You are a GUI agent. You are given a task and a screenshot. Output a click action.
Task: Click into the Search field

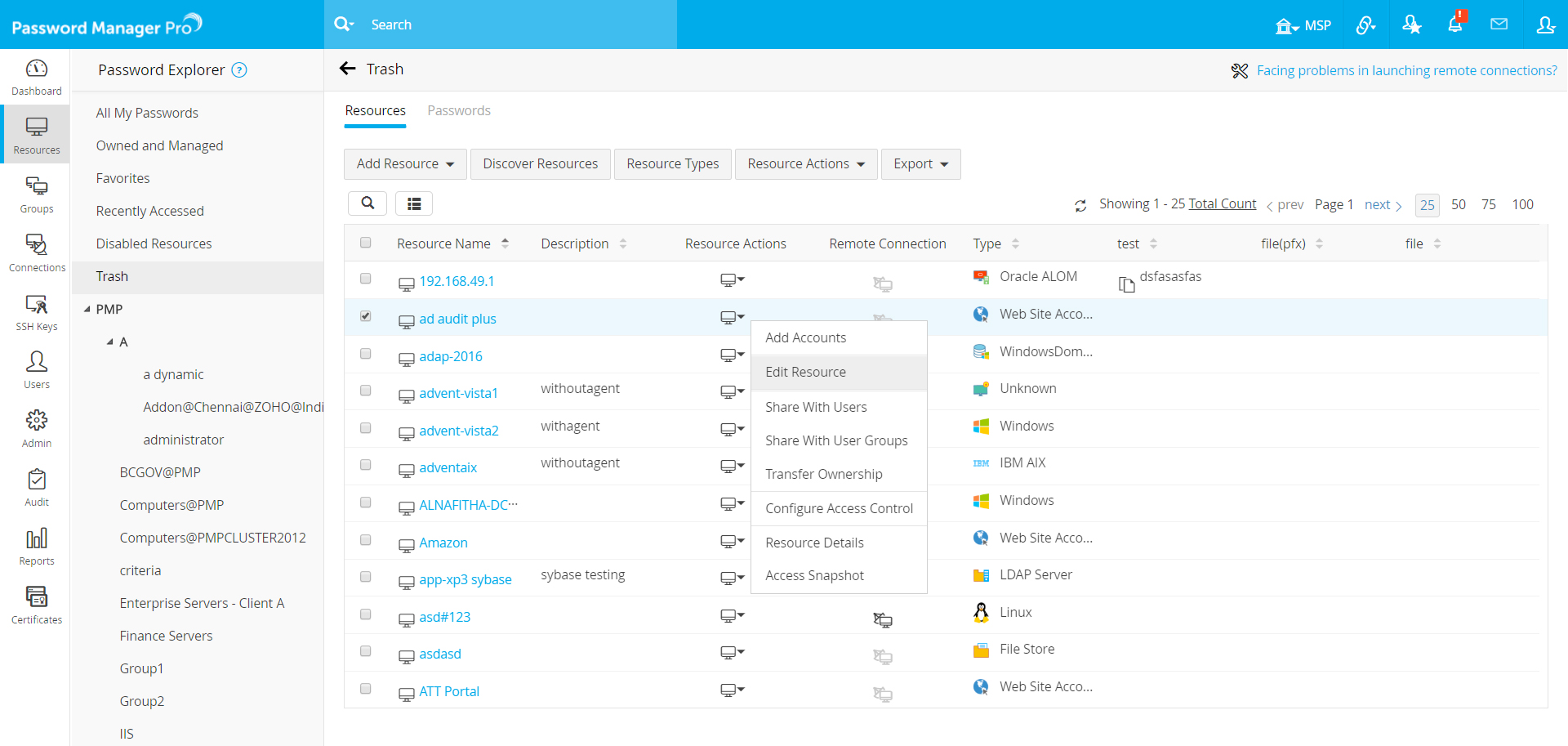point(514,25)
